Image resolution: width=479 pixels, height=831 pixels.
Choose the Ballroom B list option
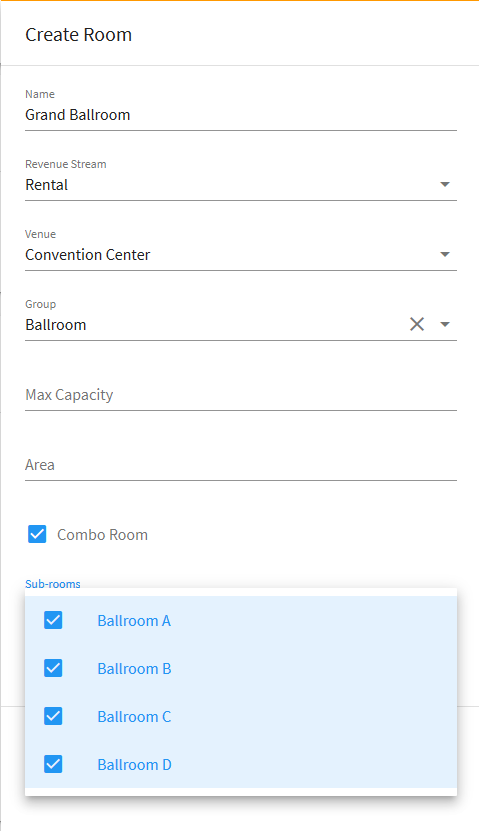tap(241, 668)
